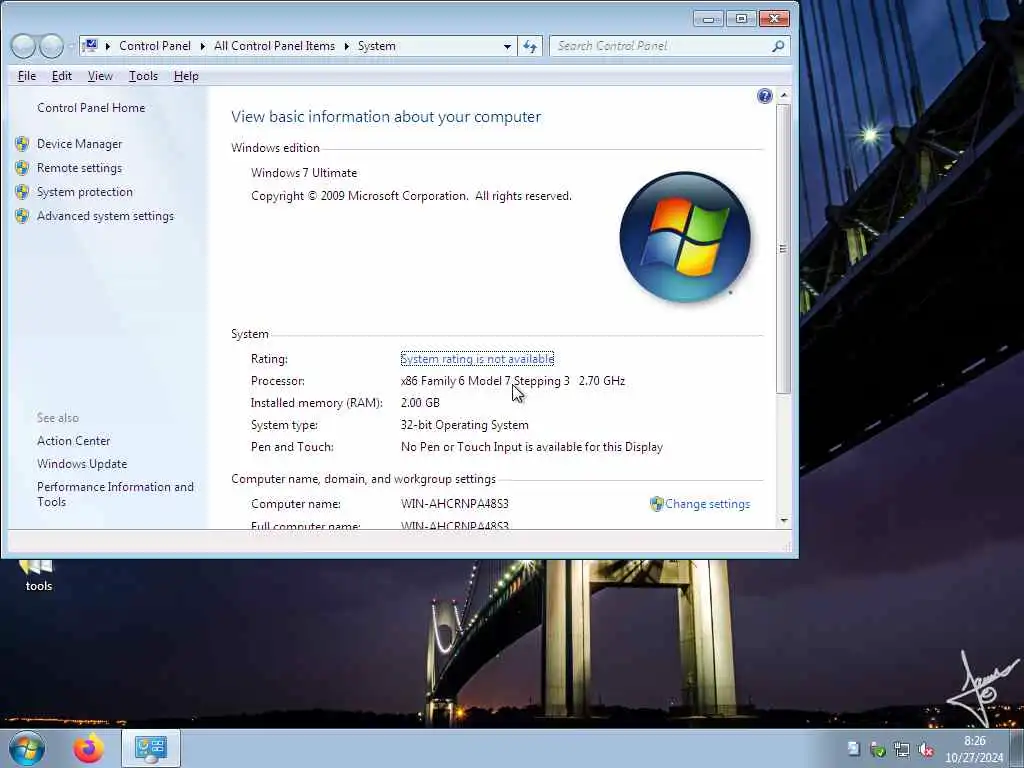Viewport: 1024px width, 768px height.
Task: Minimize the System window
Action: [709, 19]
